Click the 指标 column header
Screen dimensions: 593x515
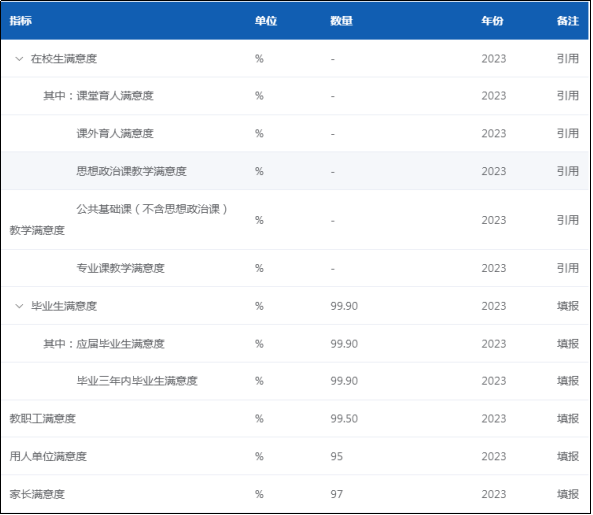coord(20,20)
